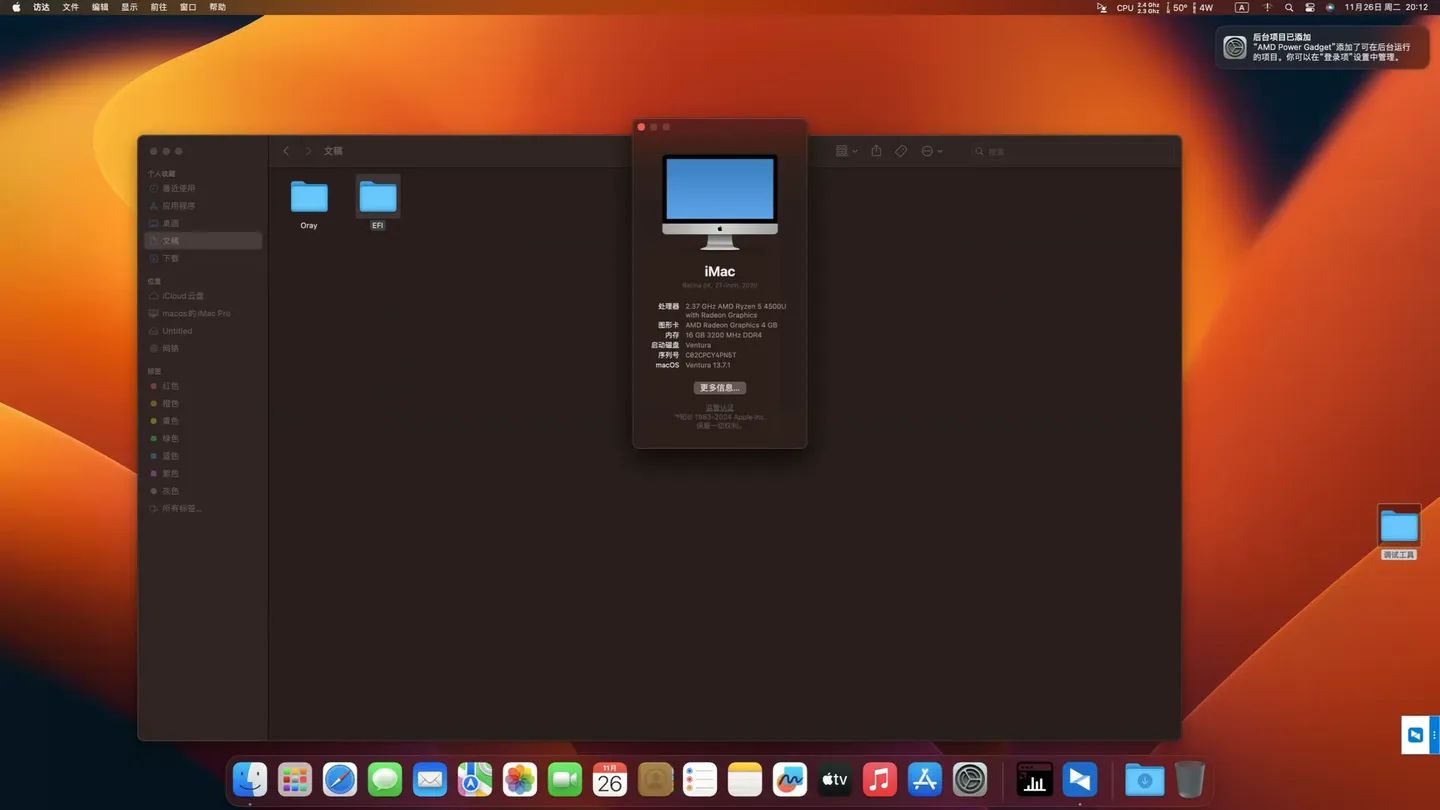The height and width of the screenshot is (810, 1440).
Task: Click the Share icon in Finder toolbar
Action: (876, 151)
